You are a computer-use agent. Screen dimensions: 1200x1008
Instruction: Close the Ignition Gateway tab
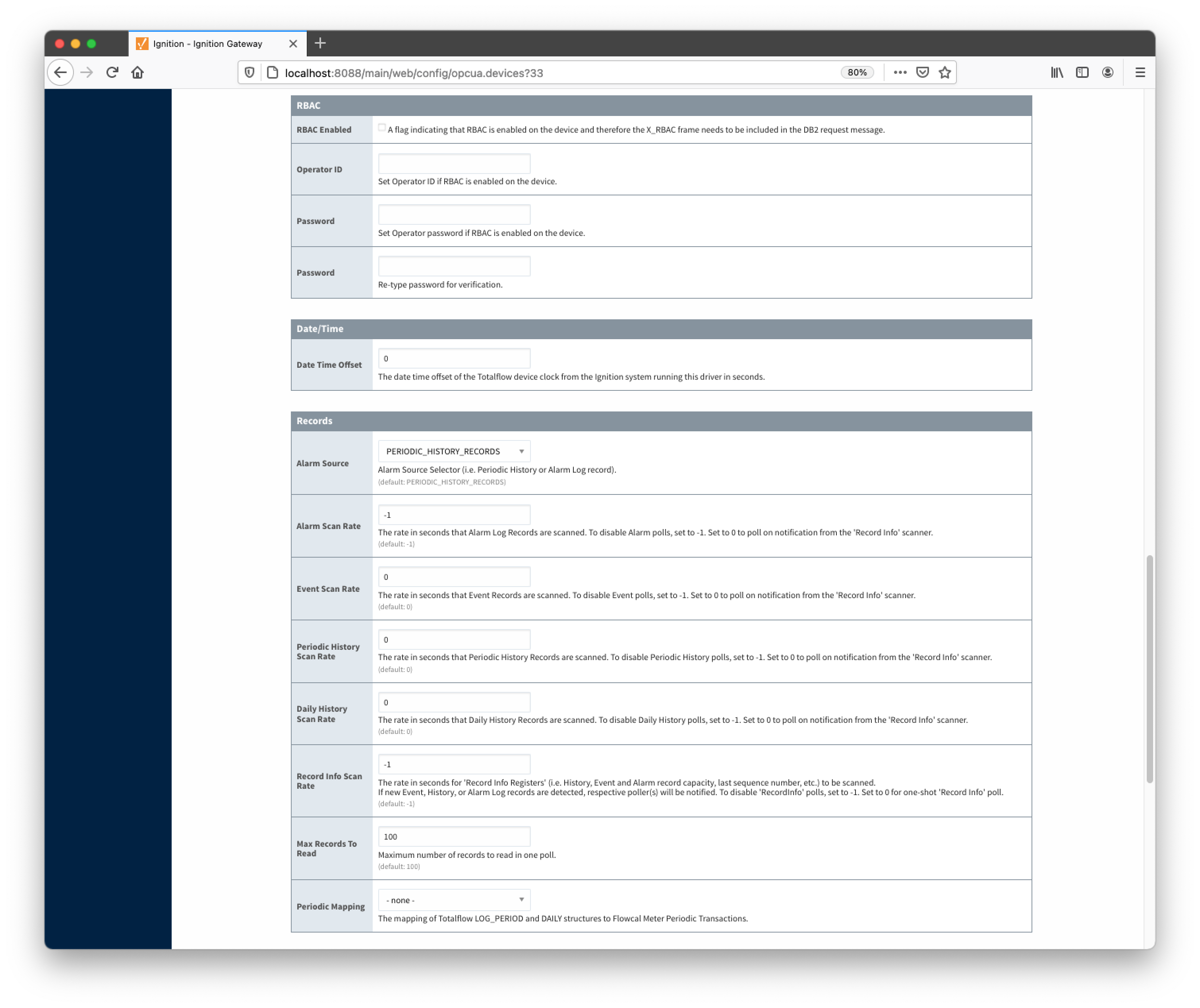click(x=293, y=44)
